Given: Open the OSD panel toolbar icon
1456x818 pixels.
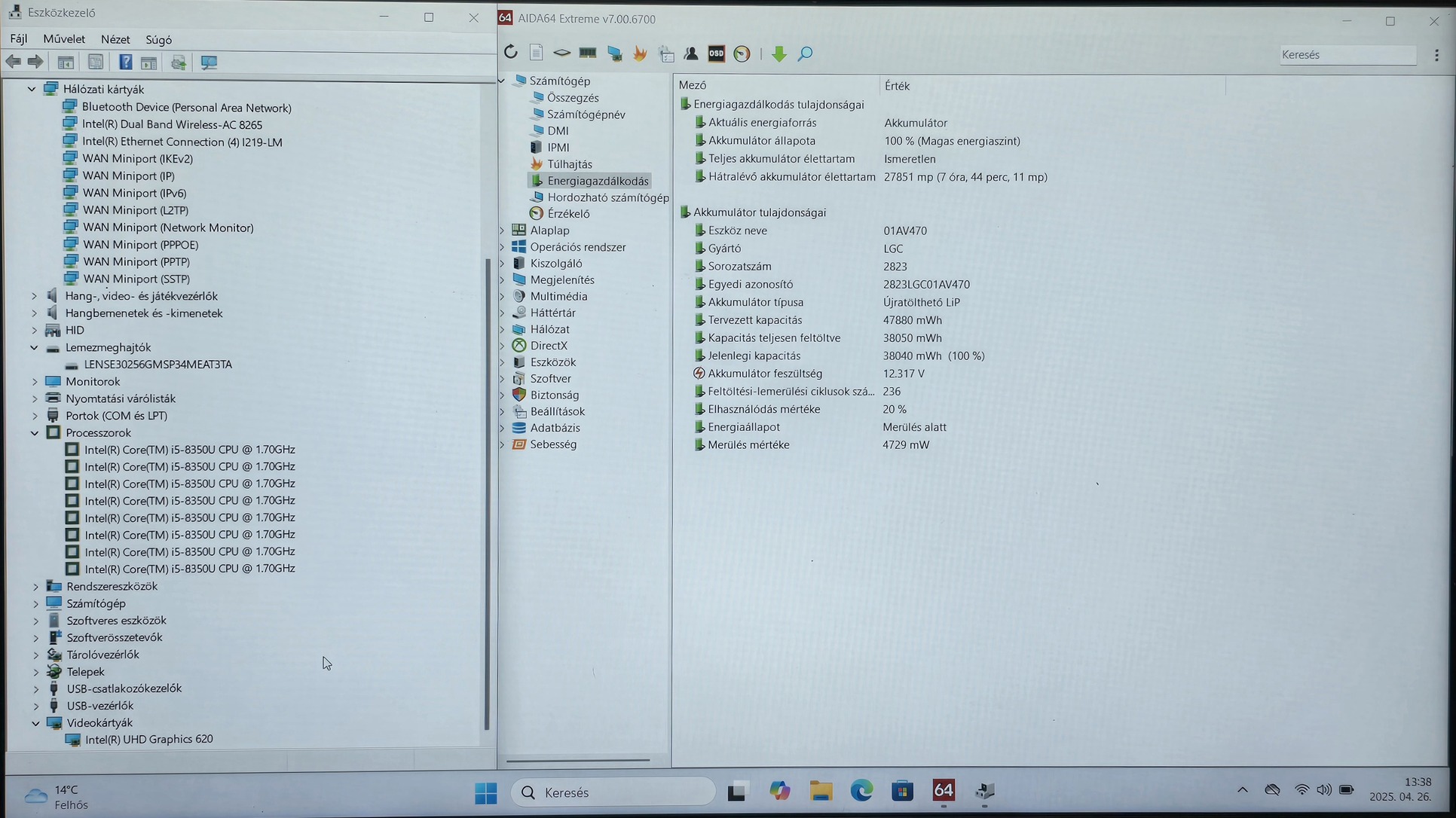Looking at the screenshot, I should [x=716, y=53].
